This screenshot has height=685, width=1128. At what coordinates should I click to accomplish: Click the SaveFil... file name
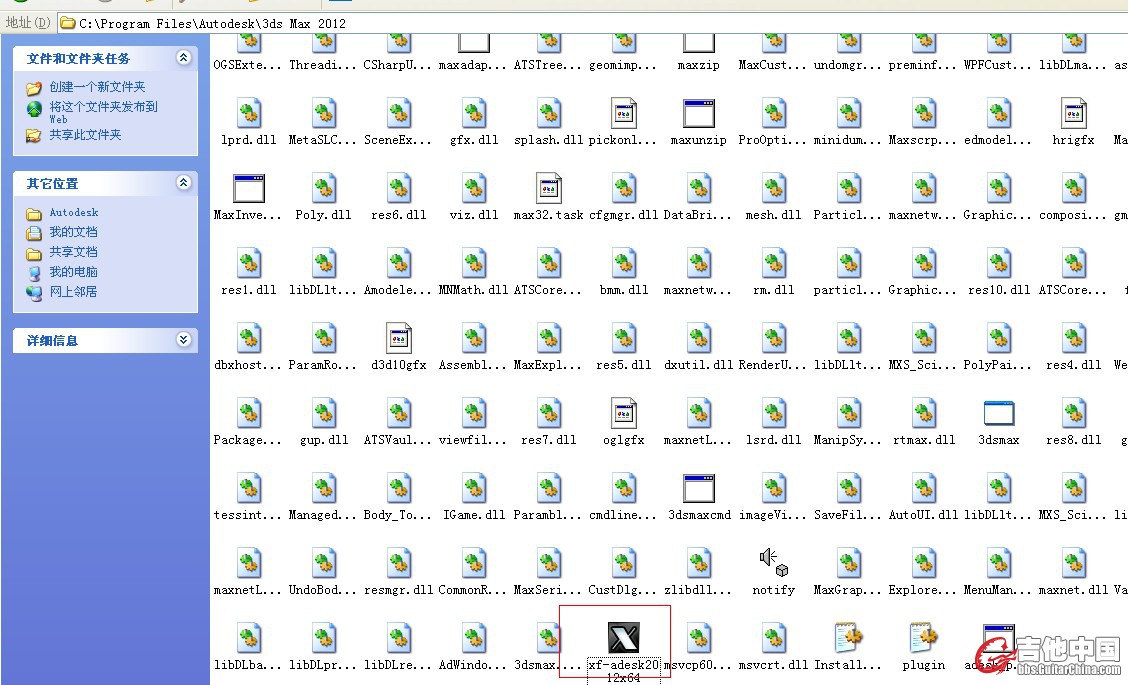pyautogui.click(x=847, y=515)
